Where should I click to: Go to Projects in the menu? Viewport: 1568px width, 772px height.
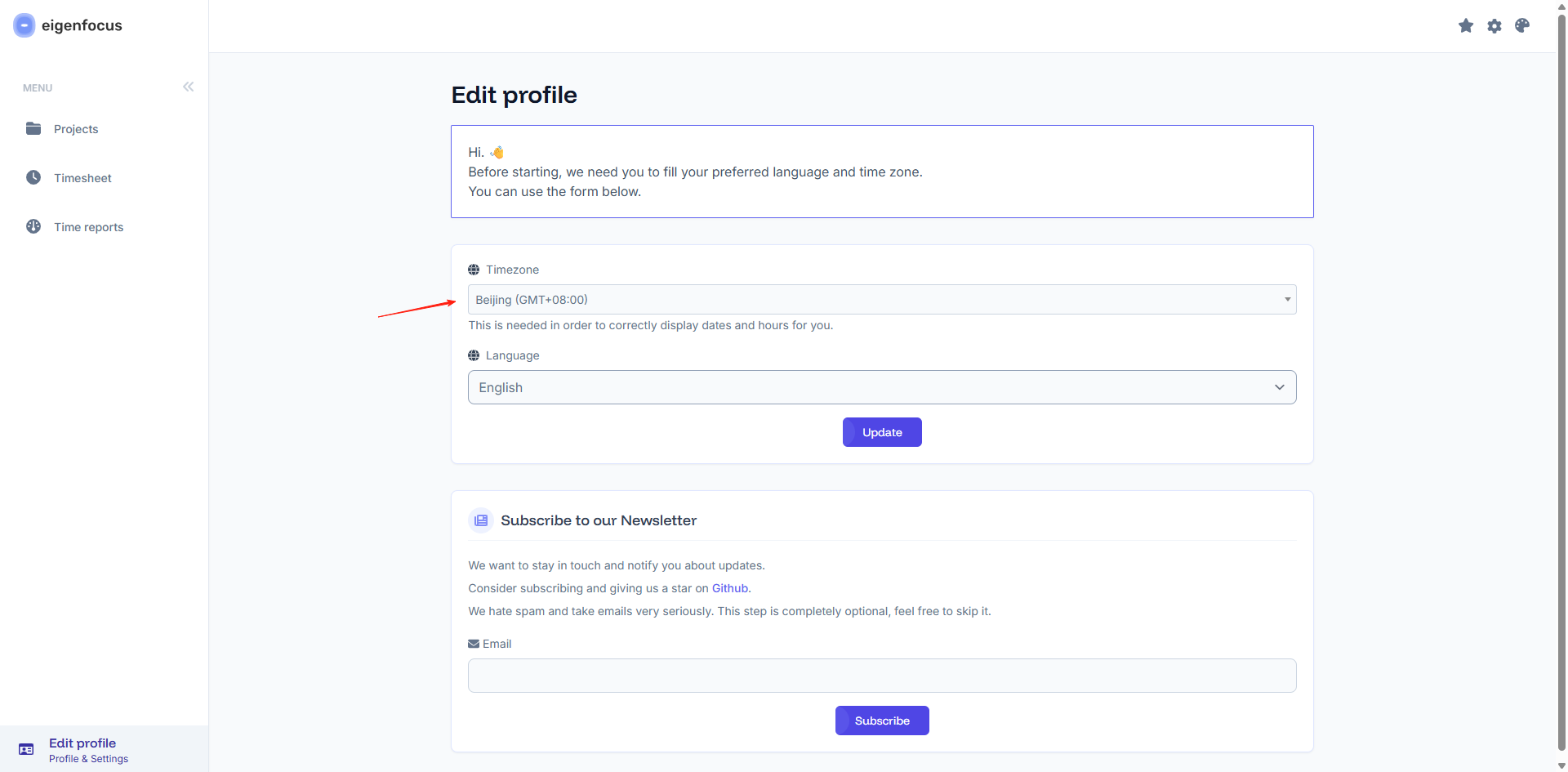point(76,129)
